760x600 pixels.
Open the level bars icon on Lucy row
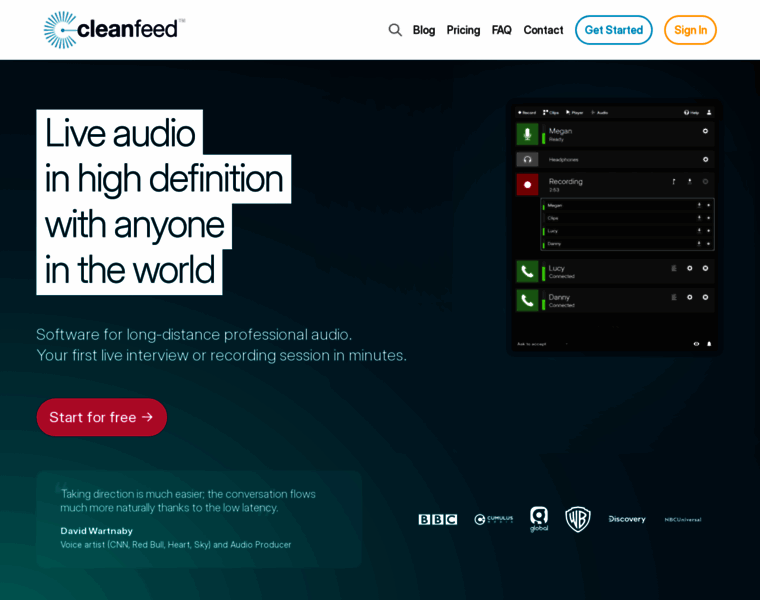click(x=674, y=268)
